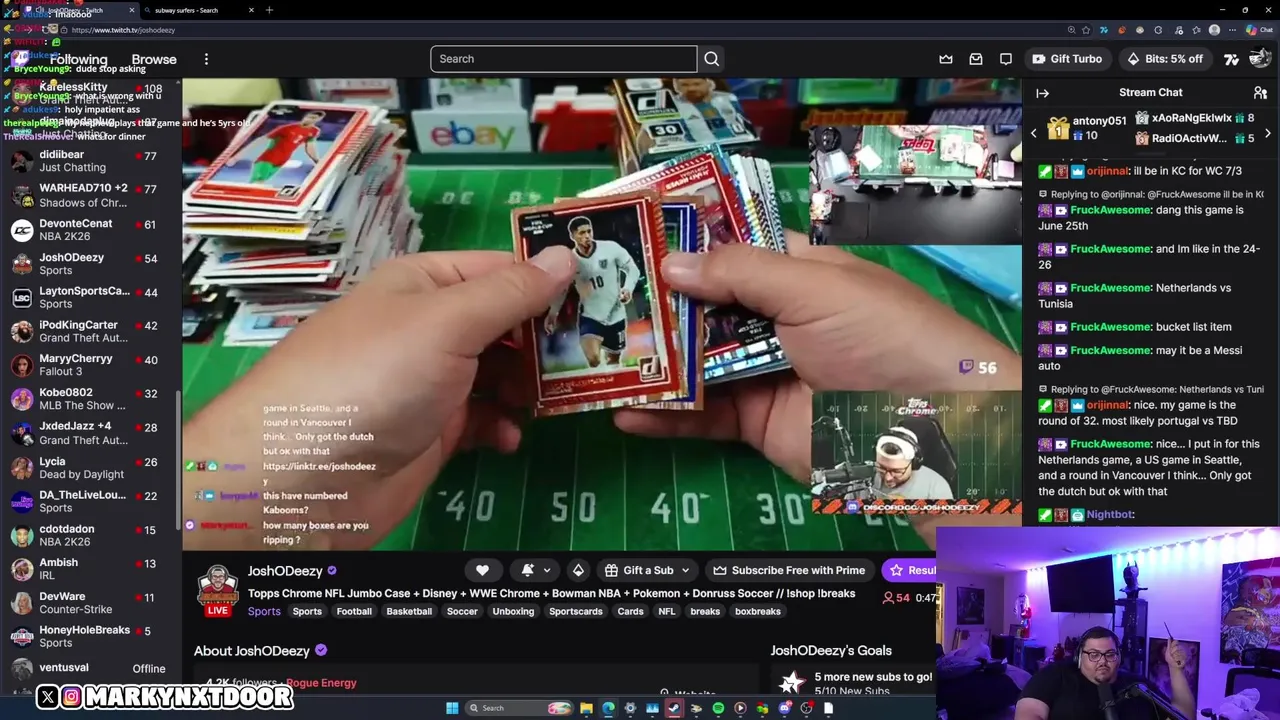Click the Bits diamond icon under stream
Image resolution: width=1280 pixels, height=720 pixels.
click(578, 570)
